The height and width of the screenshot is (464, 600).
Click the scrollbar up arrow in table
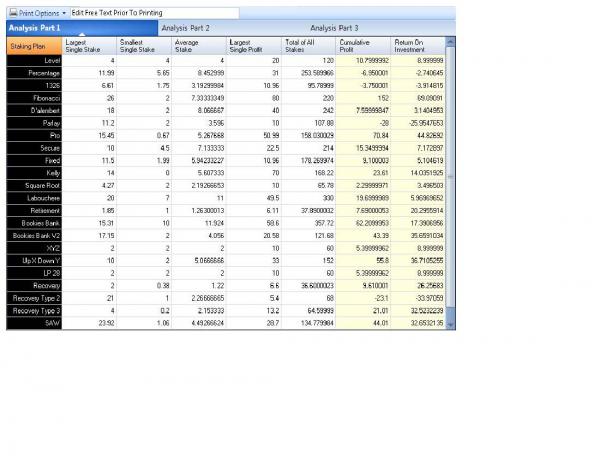click(x=450, y=41)
